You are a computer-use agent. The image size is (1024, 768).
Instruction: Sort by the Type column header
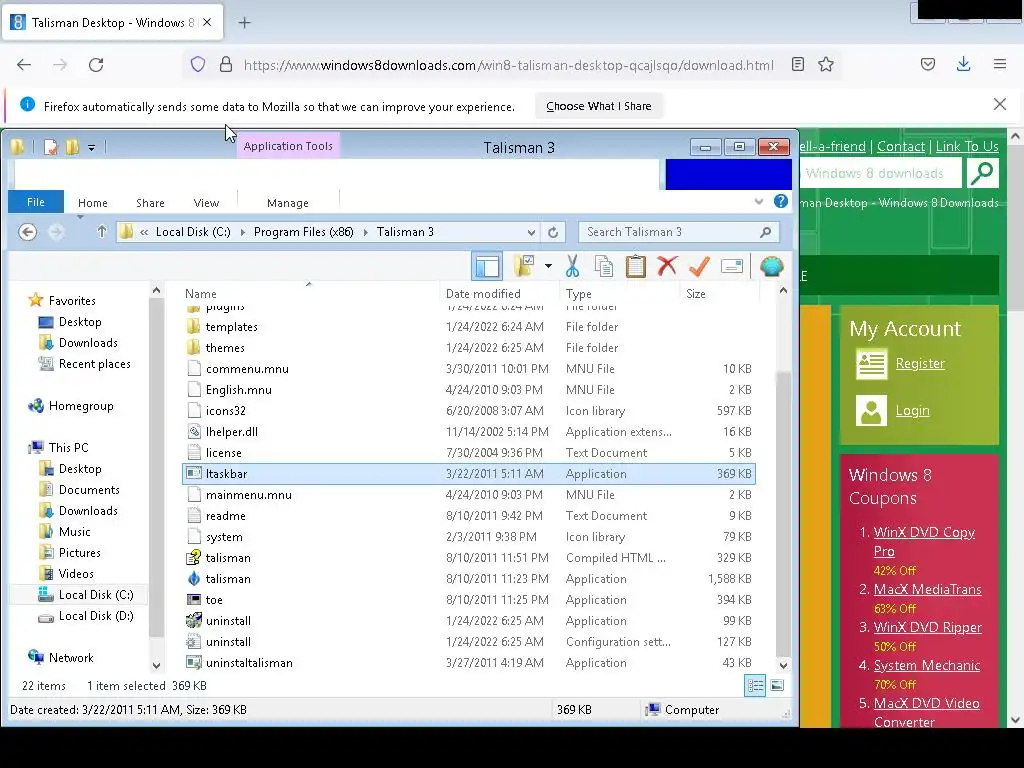[579, 294]
